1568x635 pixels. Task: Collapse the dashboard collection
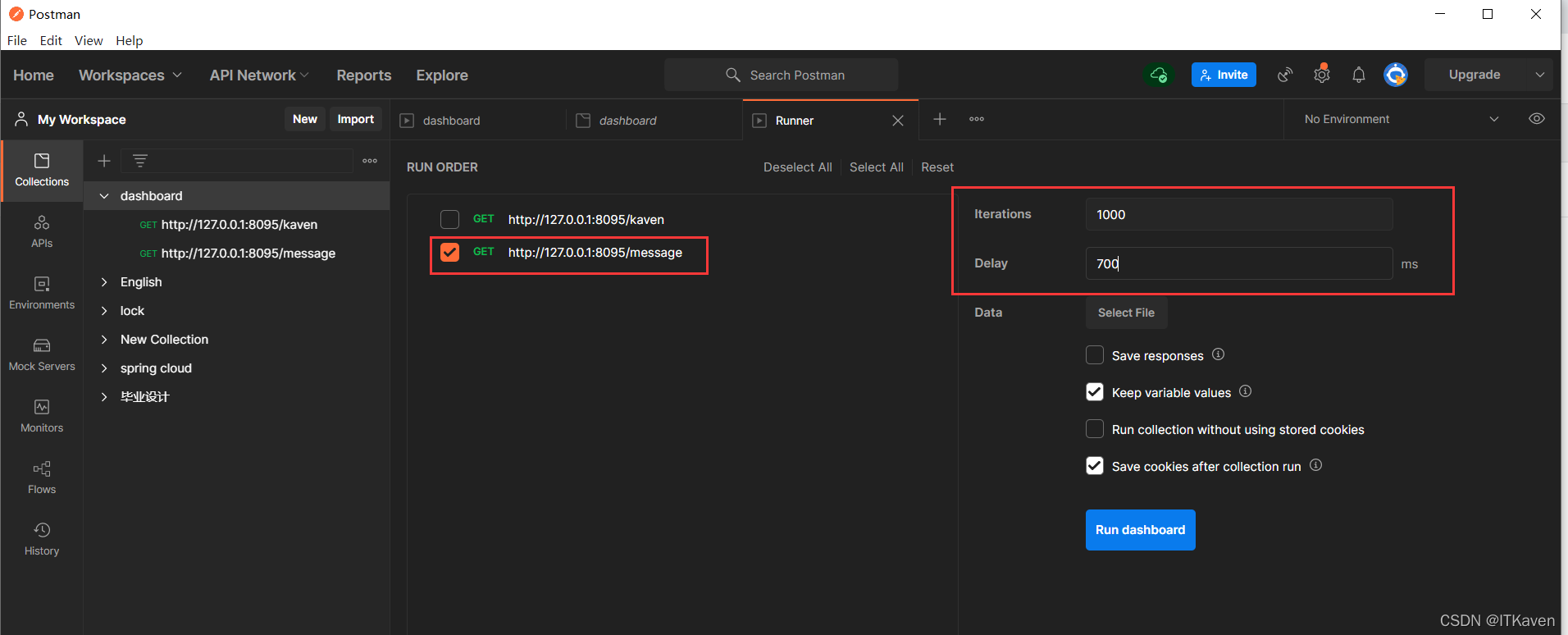[x=104, y=196]
